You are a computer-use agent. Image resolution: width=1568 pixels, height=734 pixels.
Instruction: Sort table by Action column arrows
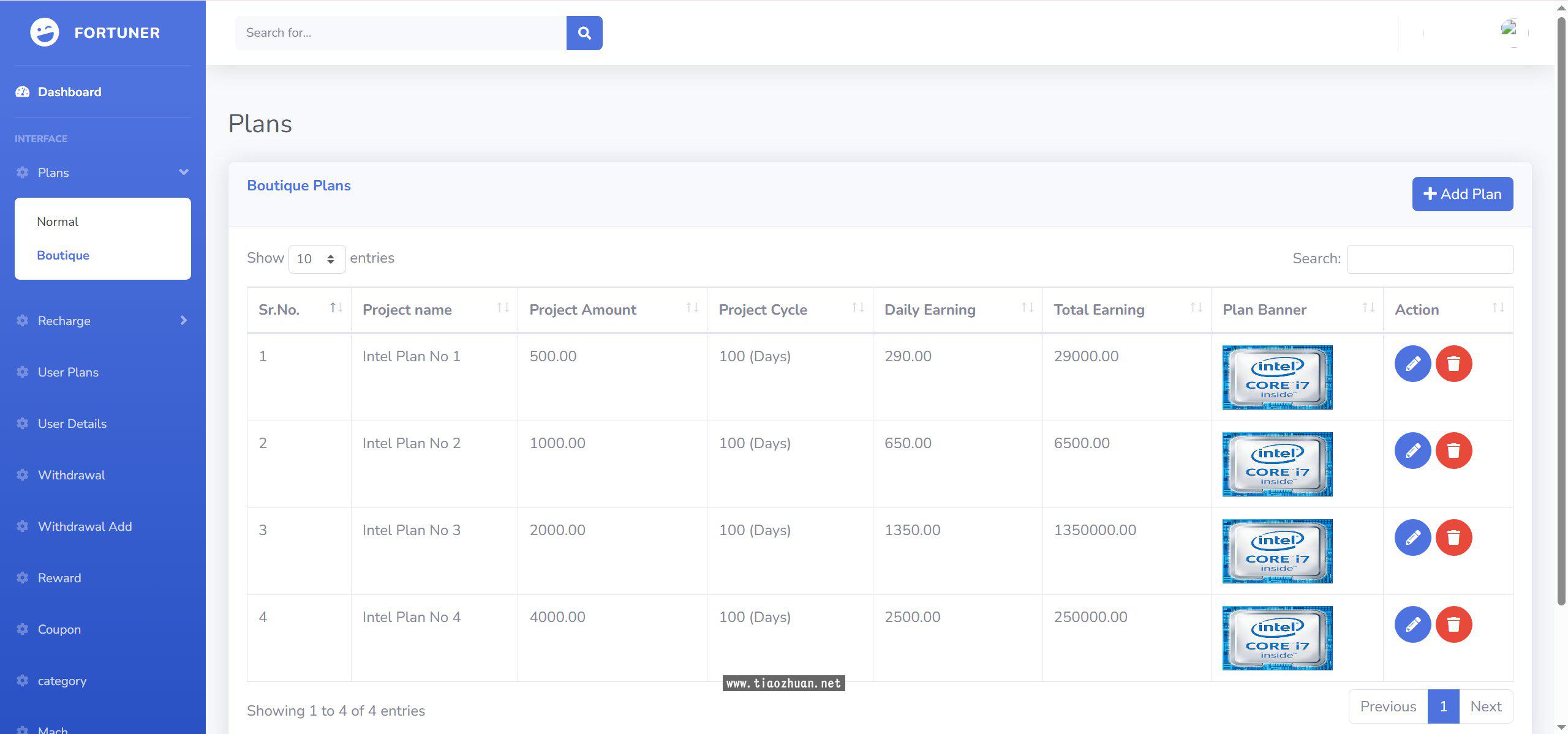pos(1498,308)
